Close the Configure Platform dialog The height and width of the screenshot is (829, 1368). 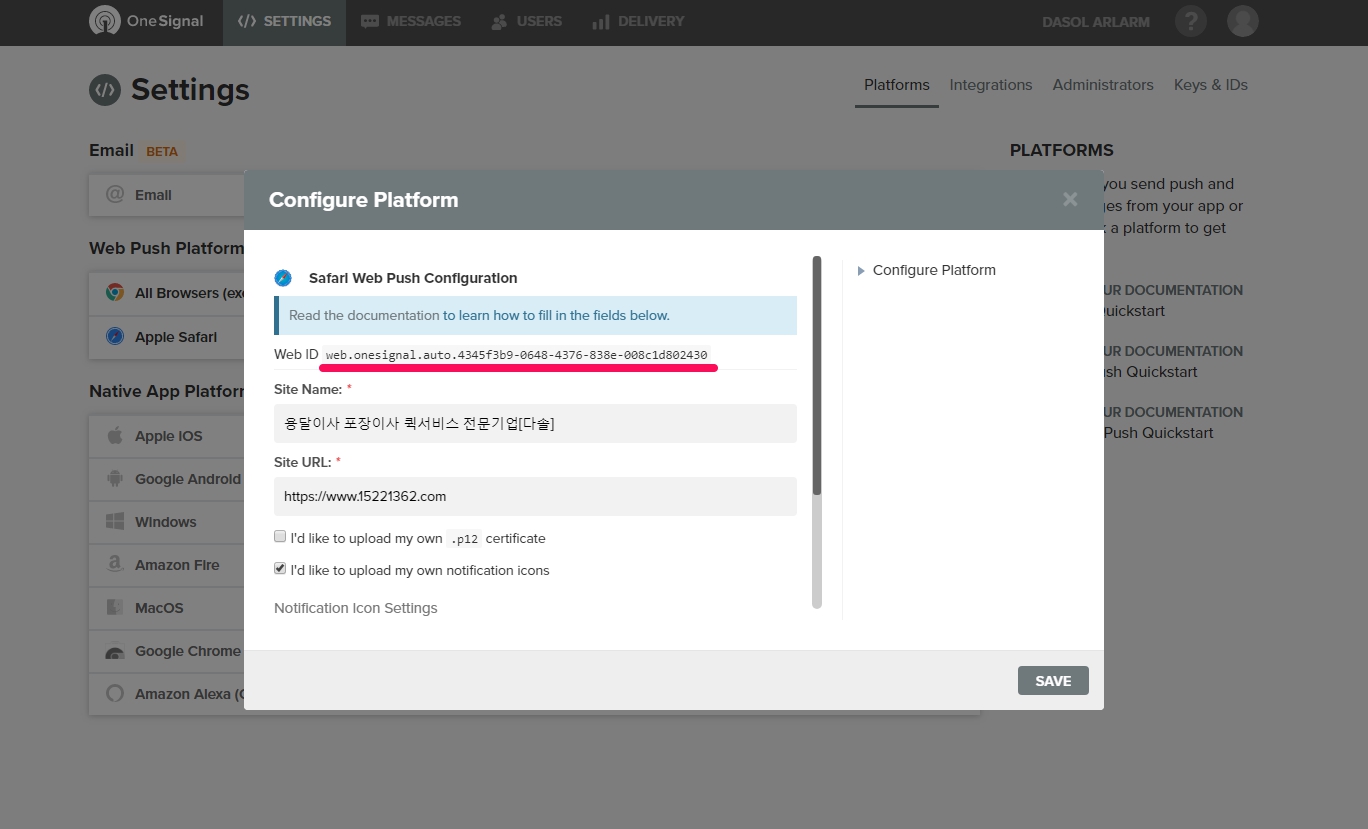coord(1070,199)
